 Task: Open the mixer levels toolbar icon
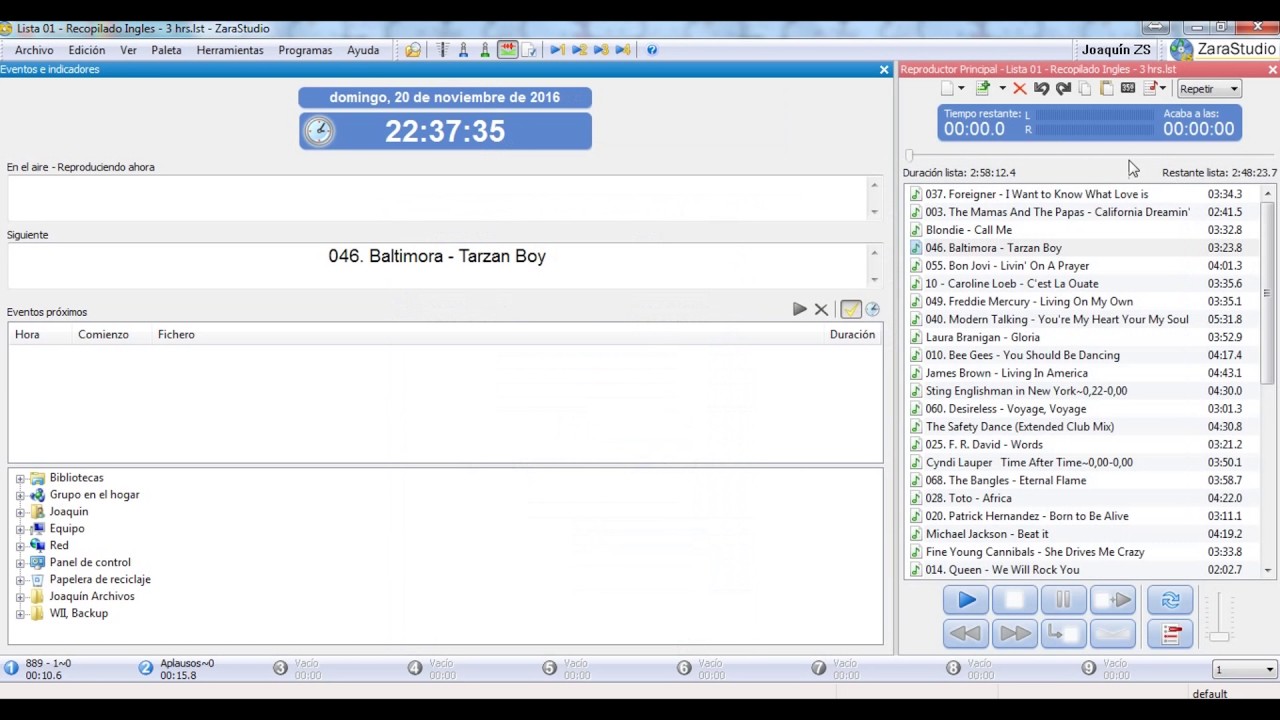coord(442,50)
